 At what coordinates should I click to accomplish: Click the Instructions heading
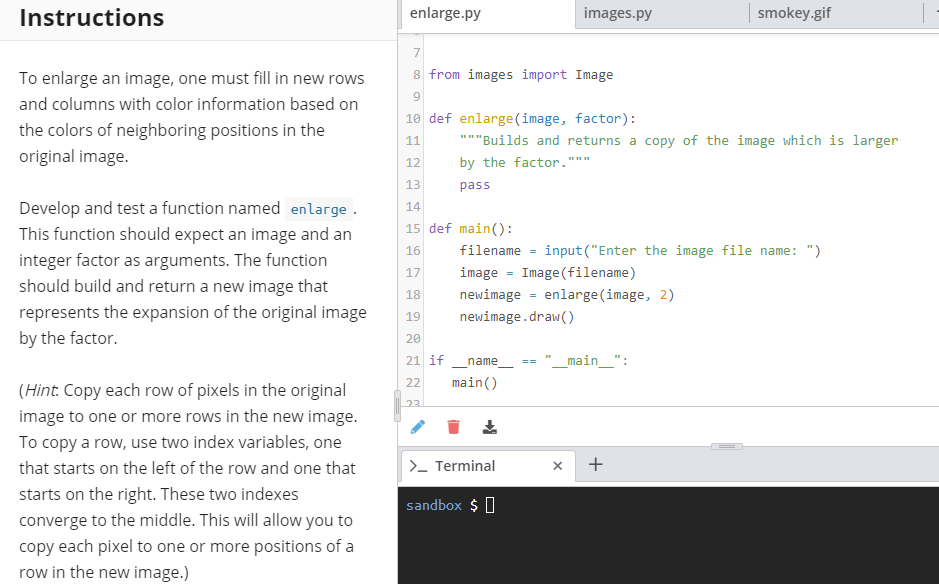91,17
